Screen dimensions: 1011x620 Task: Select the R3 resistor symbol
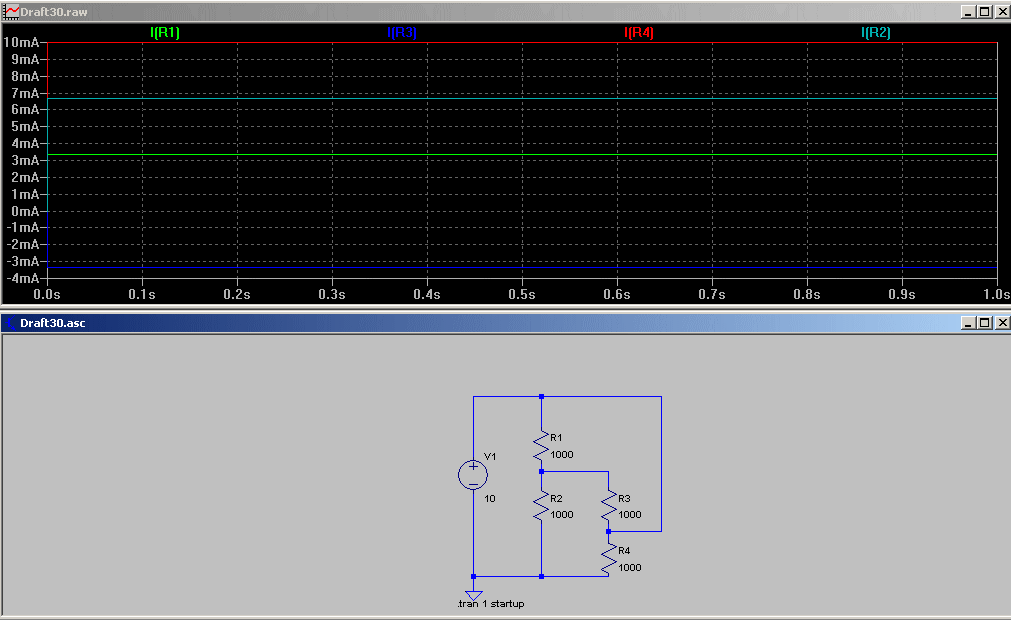tap(609, 506)
